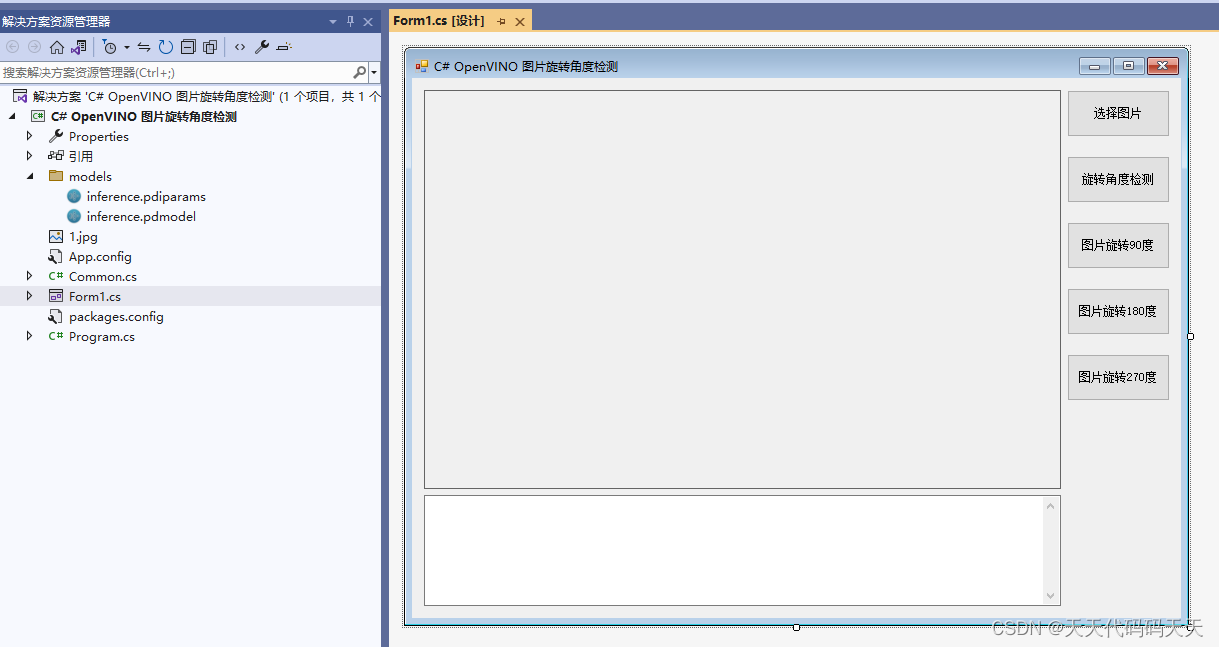1219x647 pixels.
Task: Open the Solution Explorer window position dropdown
Action: tap(332, 19)
